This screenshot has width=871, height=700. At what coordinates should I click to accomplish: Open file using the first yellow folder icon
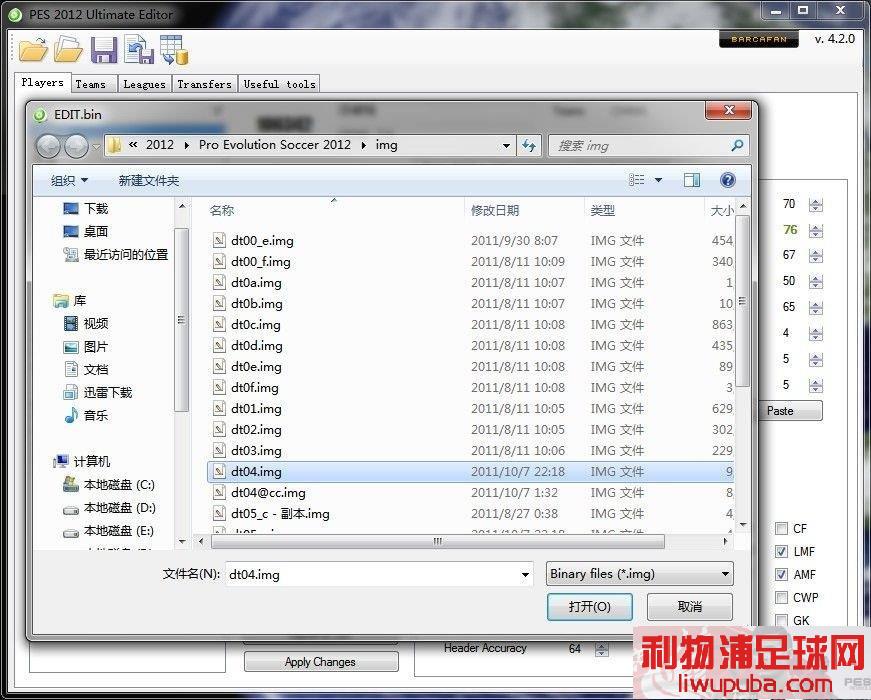(33, 50)
